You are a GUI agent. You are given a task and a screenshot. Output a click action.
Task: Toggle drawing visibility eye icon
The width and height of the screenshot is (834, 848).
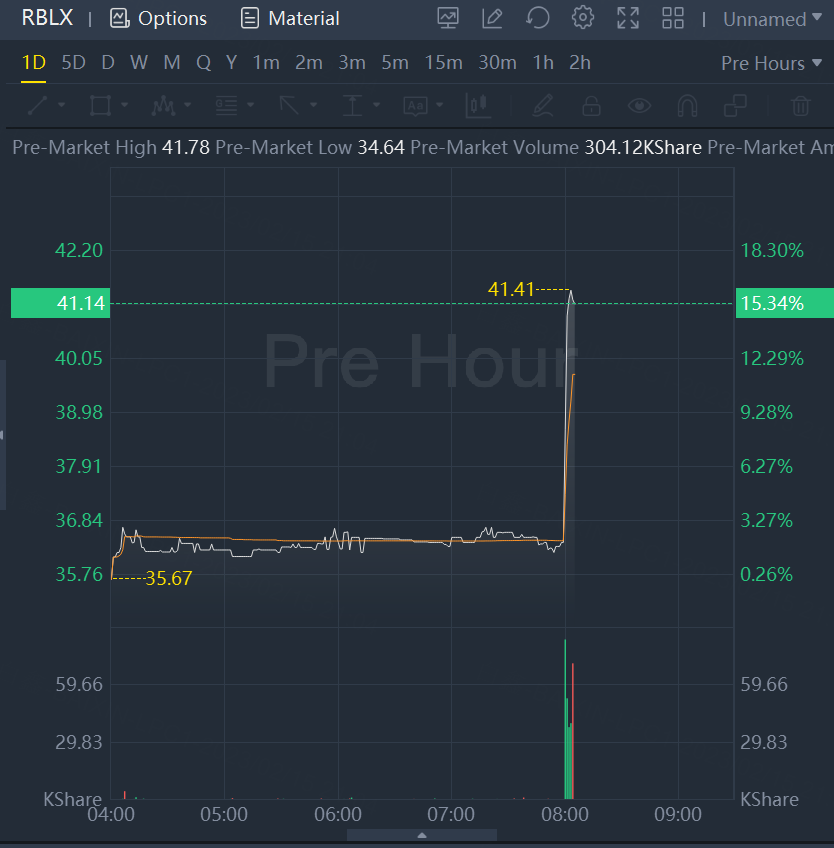coord(639,105)
